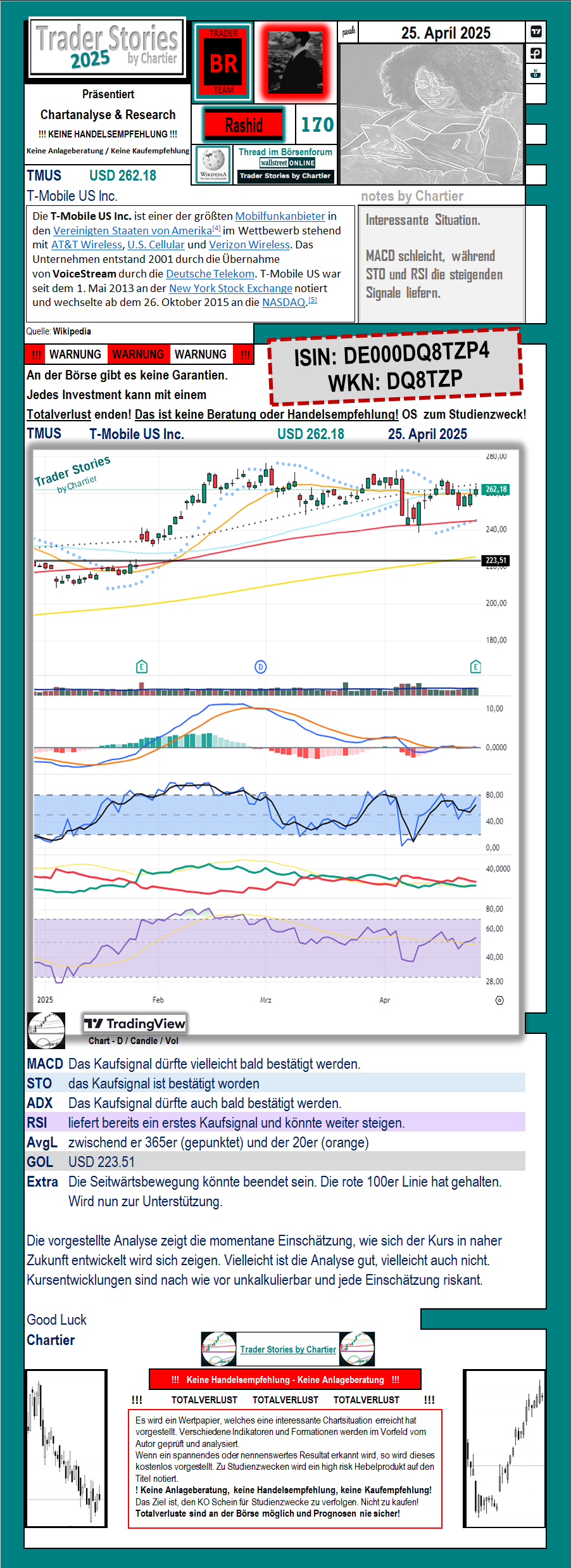Image resolution: width=571 pixels, height=1568 pixels.
Task: Open the AT&T Wireless link
Action: point(87,245)
